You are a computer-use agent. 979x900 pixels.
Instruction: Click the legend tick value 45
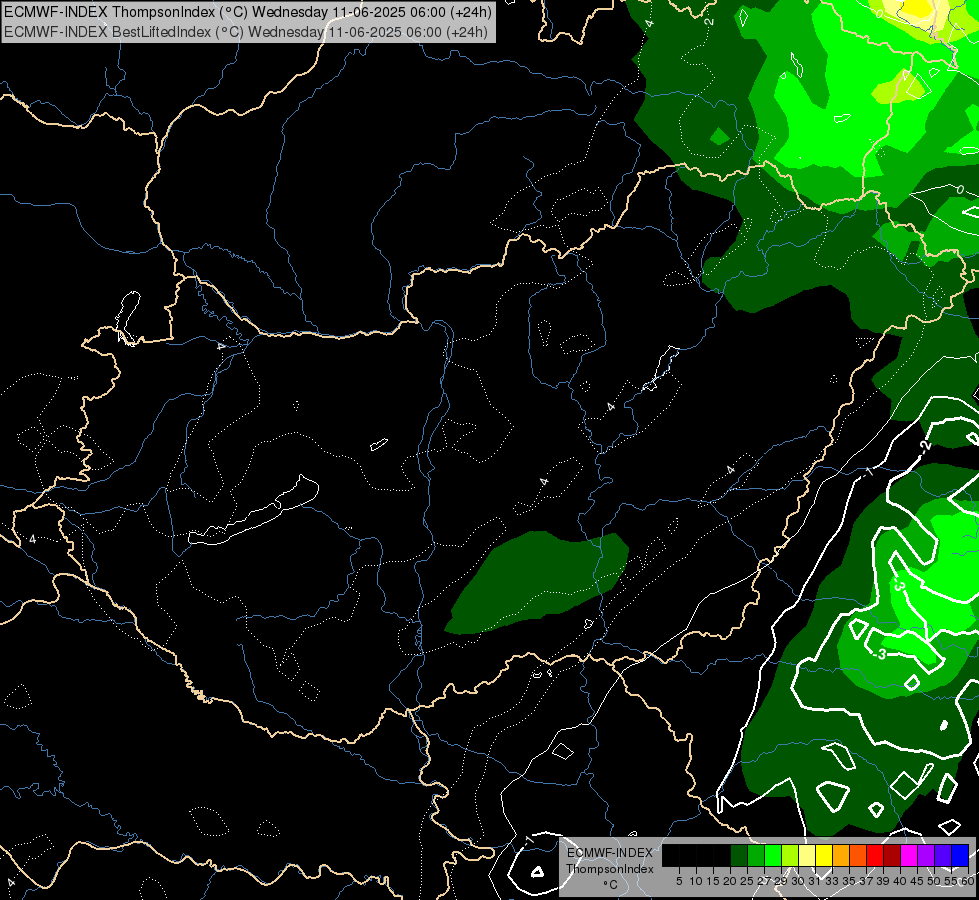(917, 881)
